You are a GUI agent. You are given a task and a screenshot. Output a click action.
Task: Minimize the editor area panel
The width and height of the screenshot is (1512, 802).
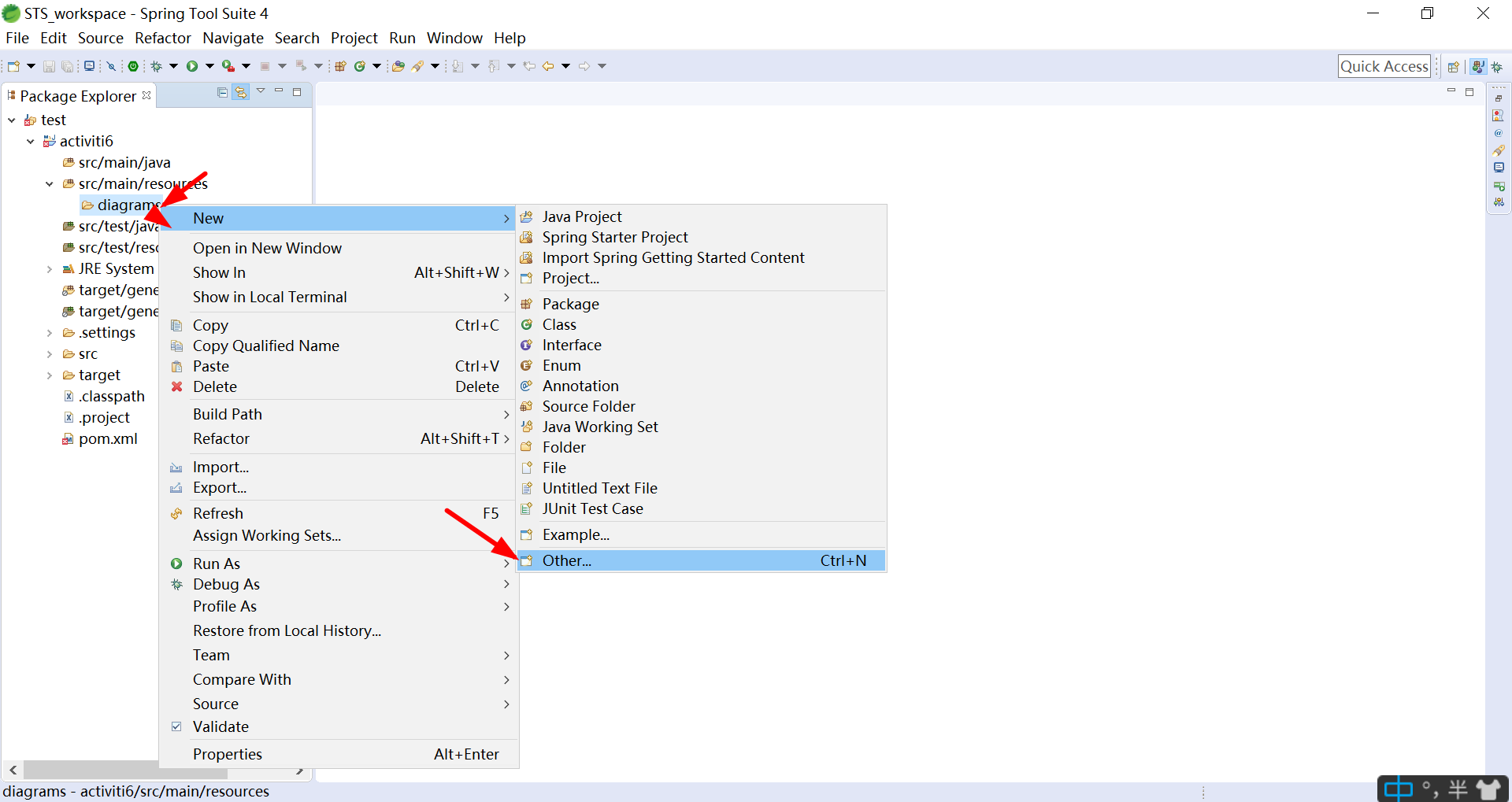click(1451, 91)
